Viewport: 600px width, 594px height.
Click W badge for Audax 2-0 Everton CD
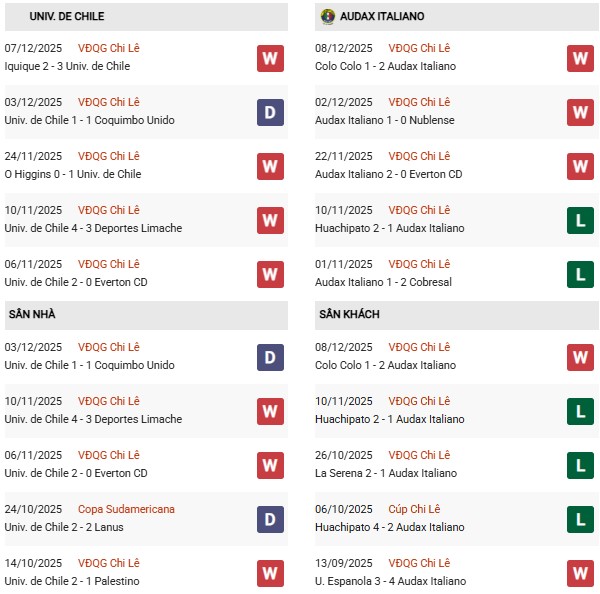[580, 166]
